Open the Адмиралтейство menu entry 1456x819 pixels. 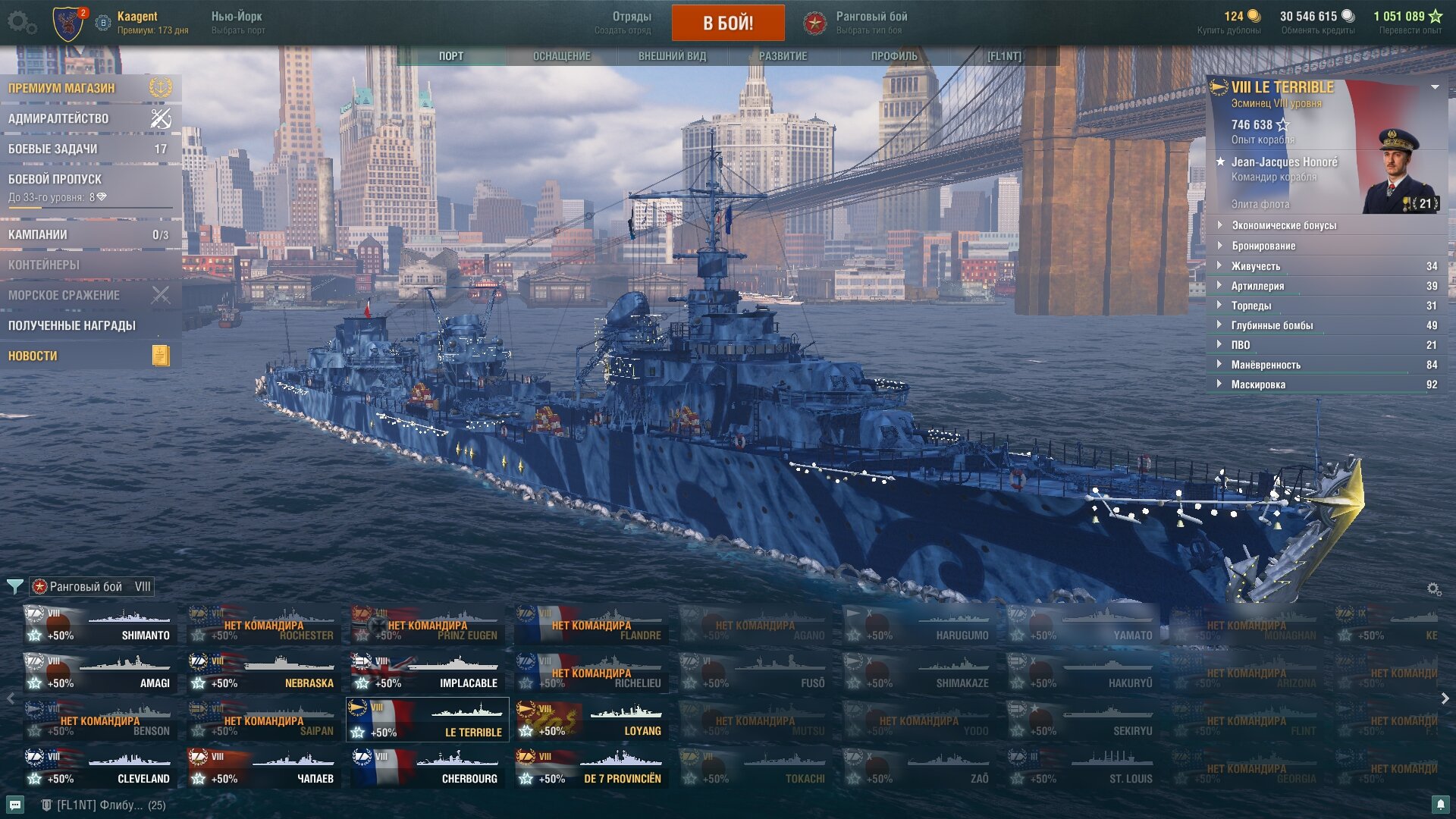[x=91, y=118]
